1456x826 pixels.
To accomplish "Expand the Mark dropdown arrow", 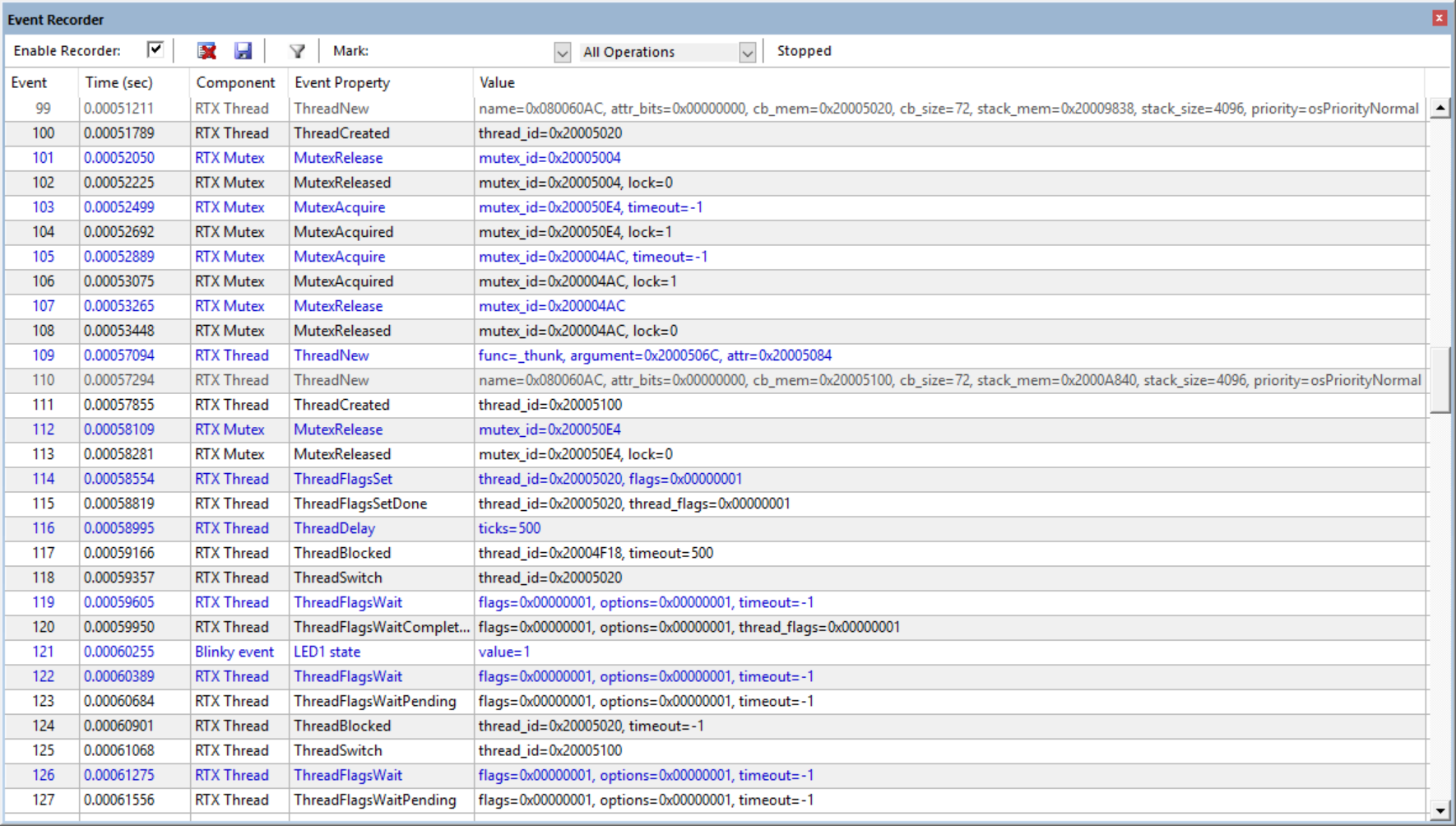I will (563, 52).
